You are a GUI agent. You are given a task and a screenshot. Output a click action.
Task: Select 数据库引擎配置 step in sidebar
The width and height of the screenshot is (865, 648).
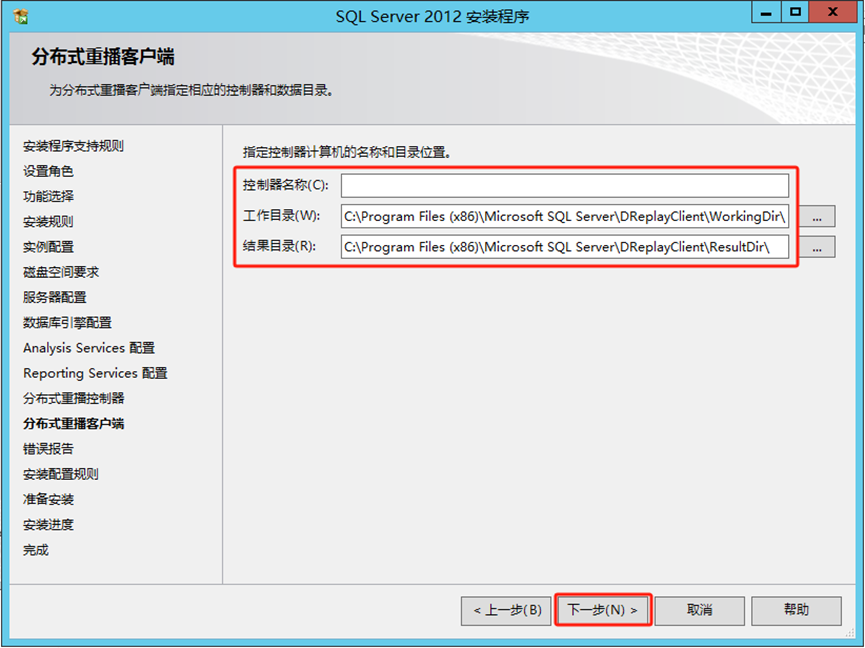67,323
